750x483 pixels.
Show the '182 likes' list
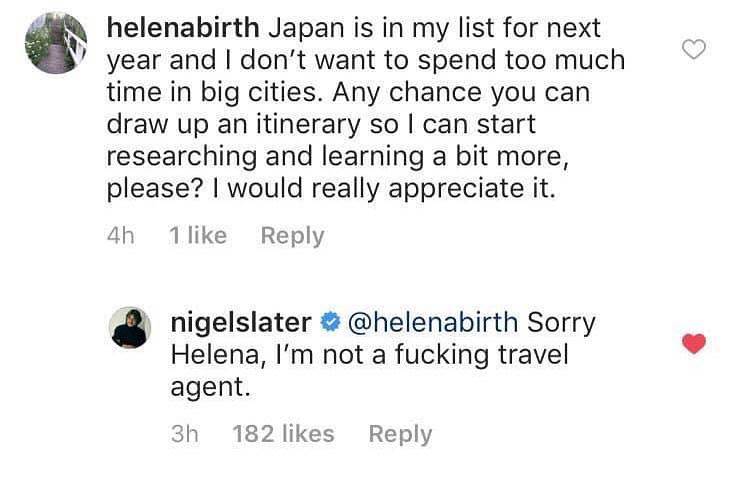[x=283, y=434]
